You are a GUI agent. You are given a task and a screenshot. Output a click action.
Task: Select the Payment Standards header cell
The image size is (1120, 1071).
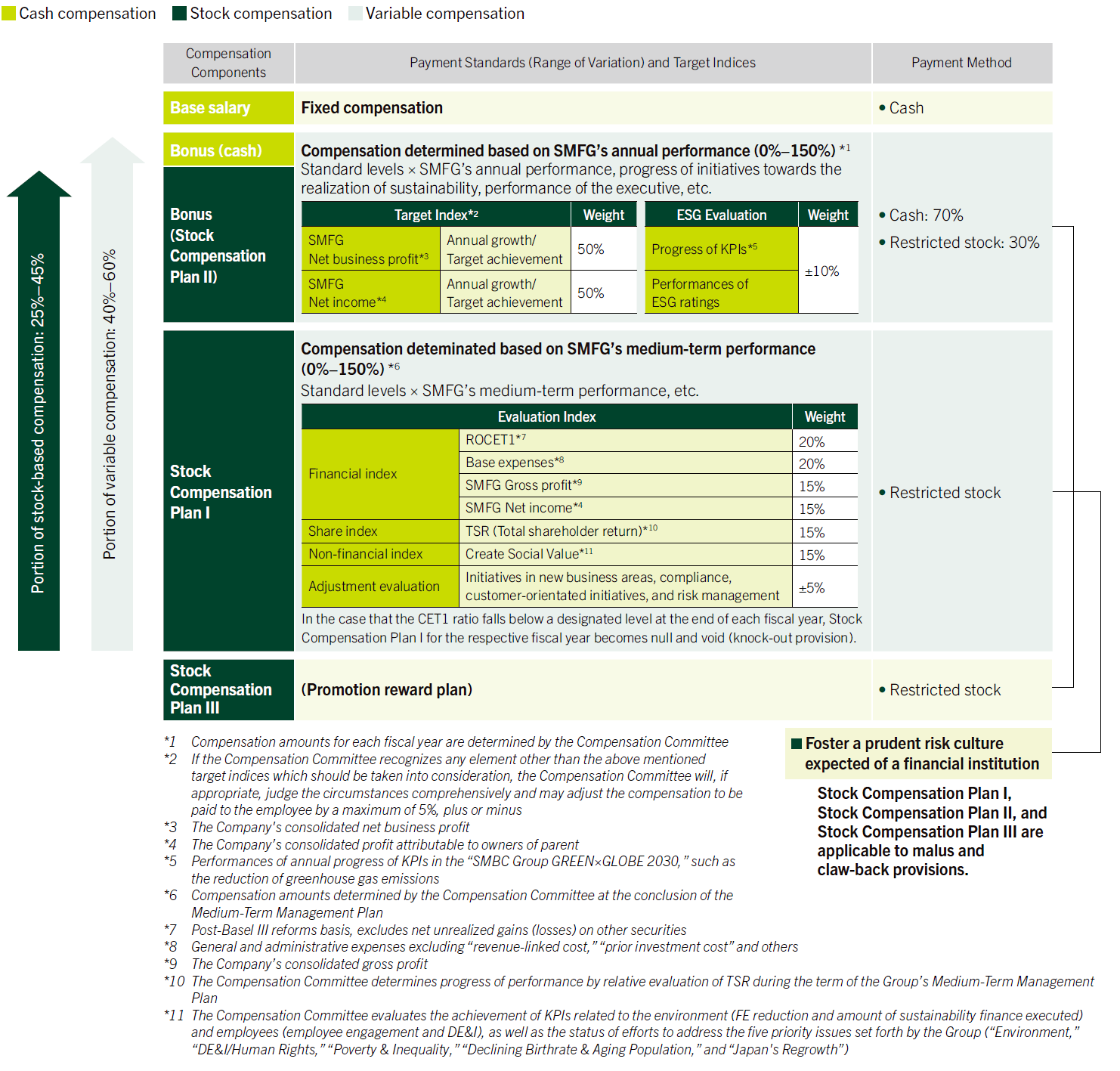tap(583, 63)
